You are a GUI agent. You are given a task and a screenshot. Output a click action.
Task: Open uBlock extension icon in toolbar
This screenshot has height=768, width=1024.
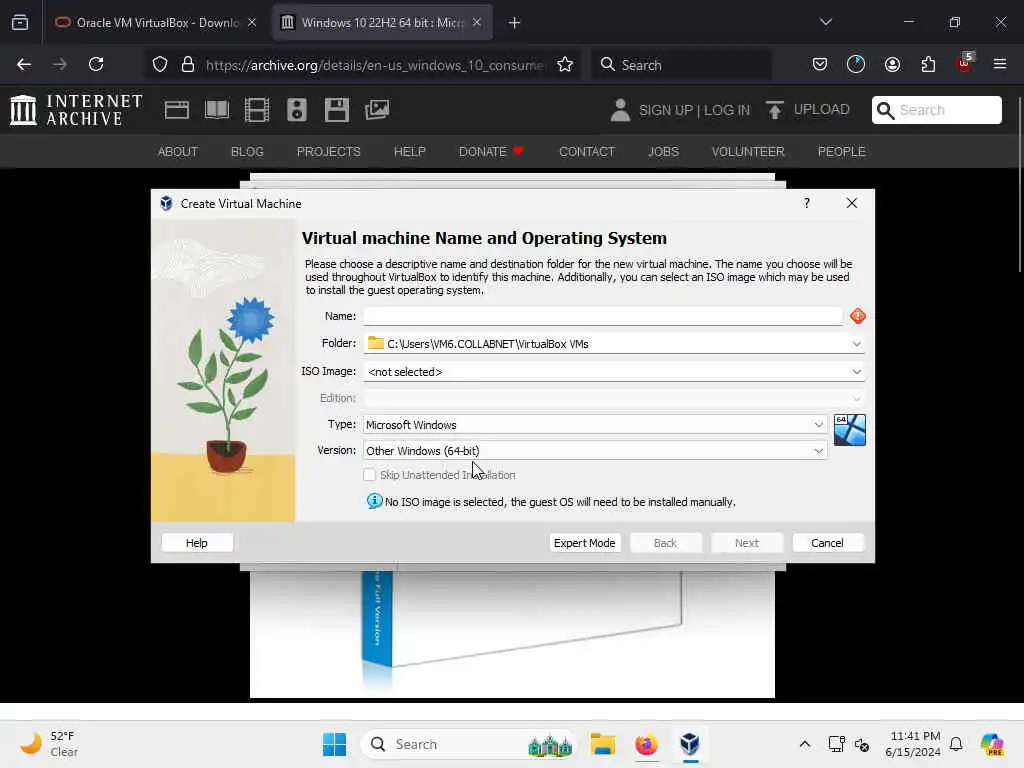coord(965,63)
